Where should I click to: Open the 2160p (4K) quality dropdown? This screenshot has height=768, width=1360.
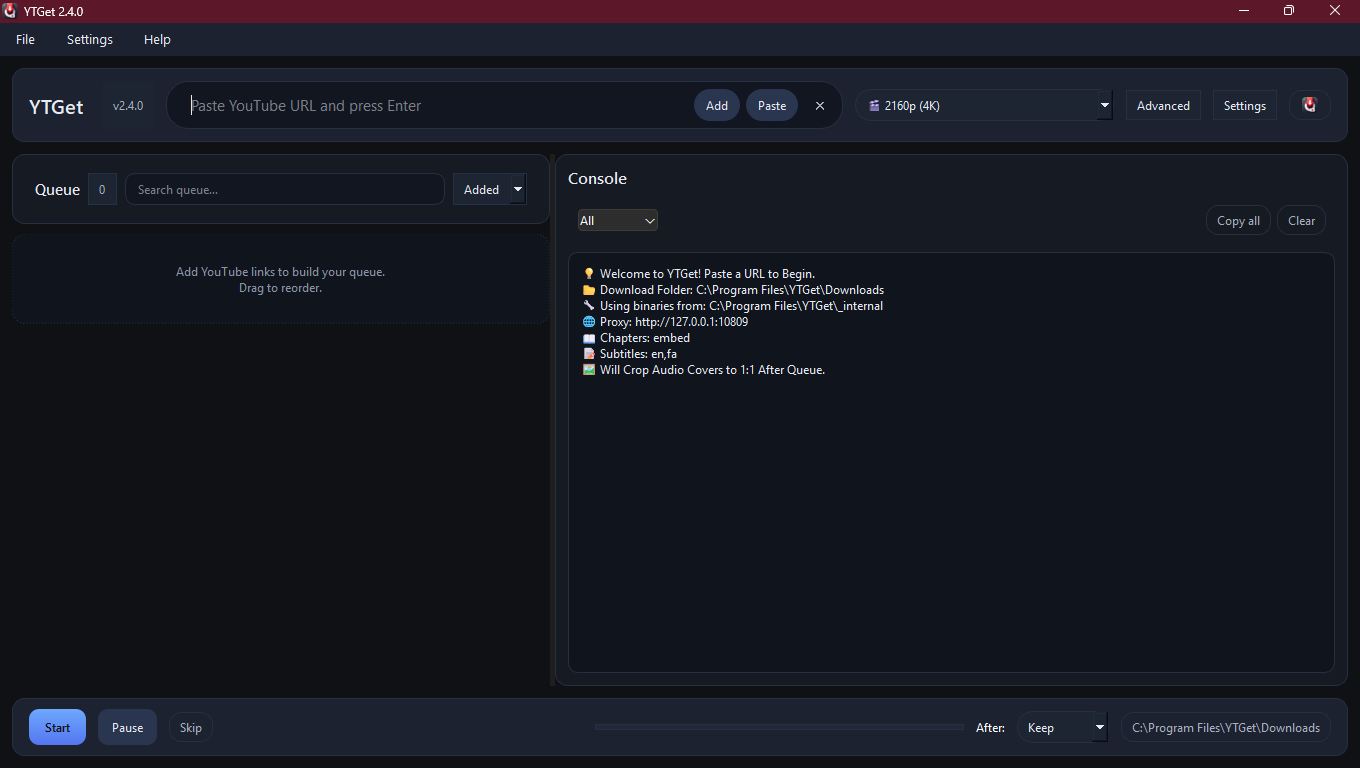(x=984, y=105)
